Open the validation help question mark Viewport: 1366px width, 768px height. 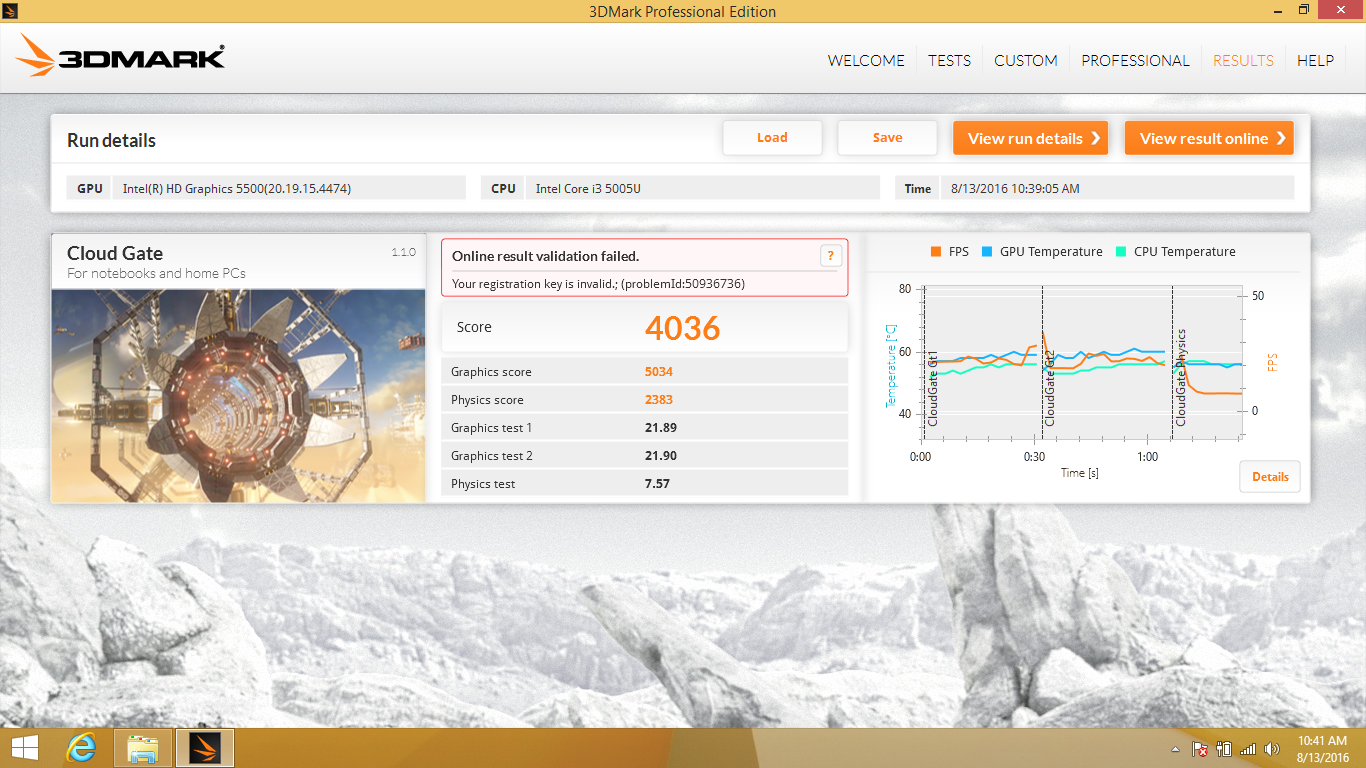pyautogui.click(x=830, y=256)
